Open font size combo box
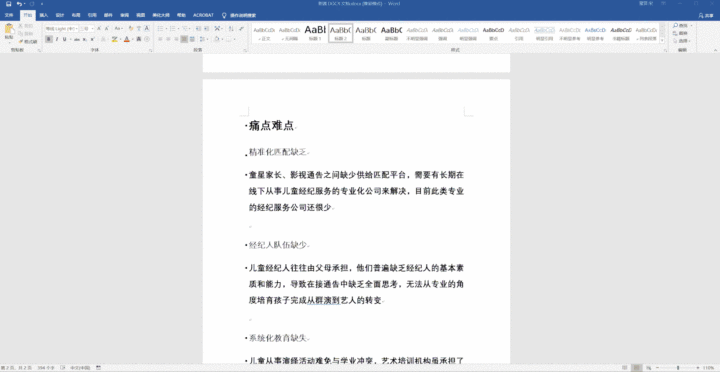The image size is (720, 372). (x=86, y=28)
